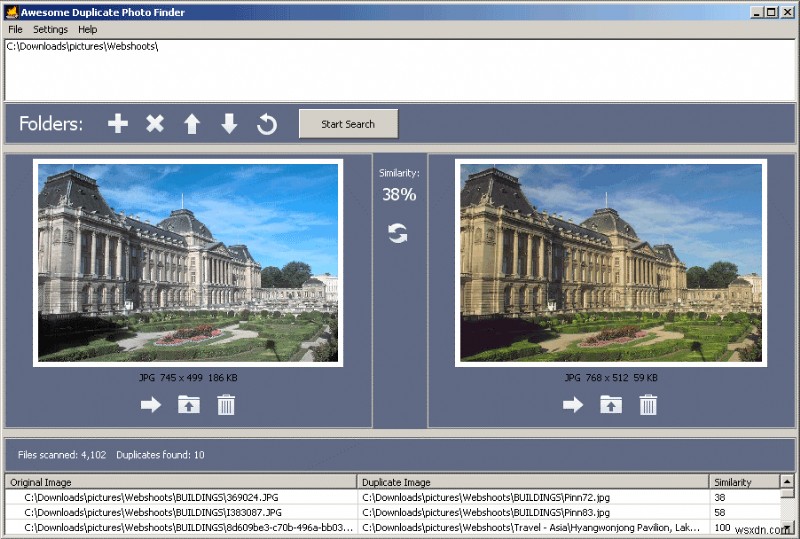
Task: Move the selected folder up with the arrow icon
Action: coord(192,124)
